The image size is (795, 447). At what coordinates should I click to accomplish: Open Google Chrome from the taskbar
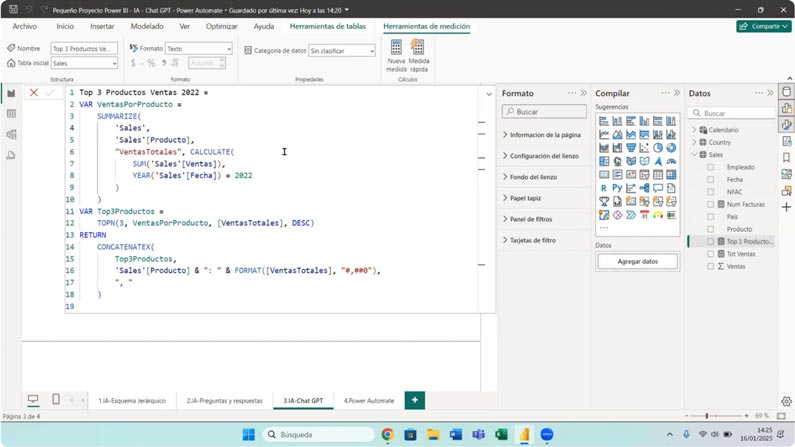coord(387,435)
